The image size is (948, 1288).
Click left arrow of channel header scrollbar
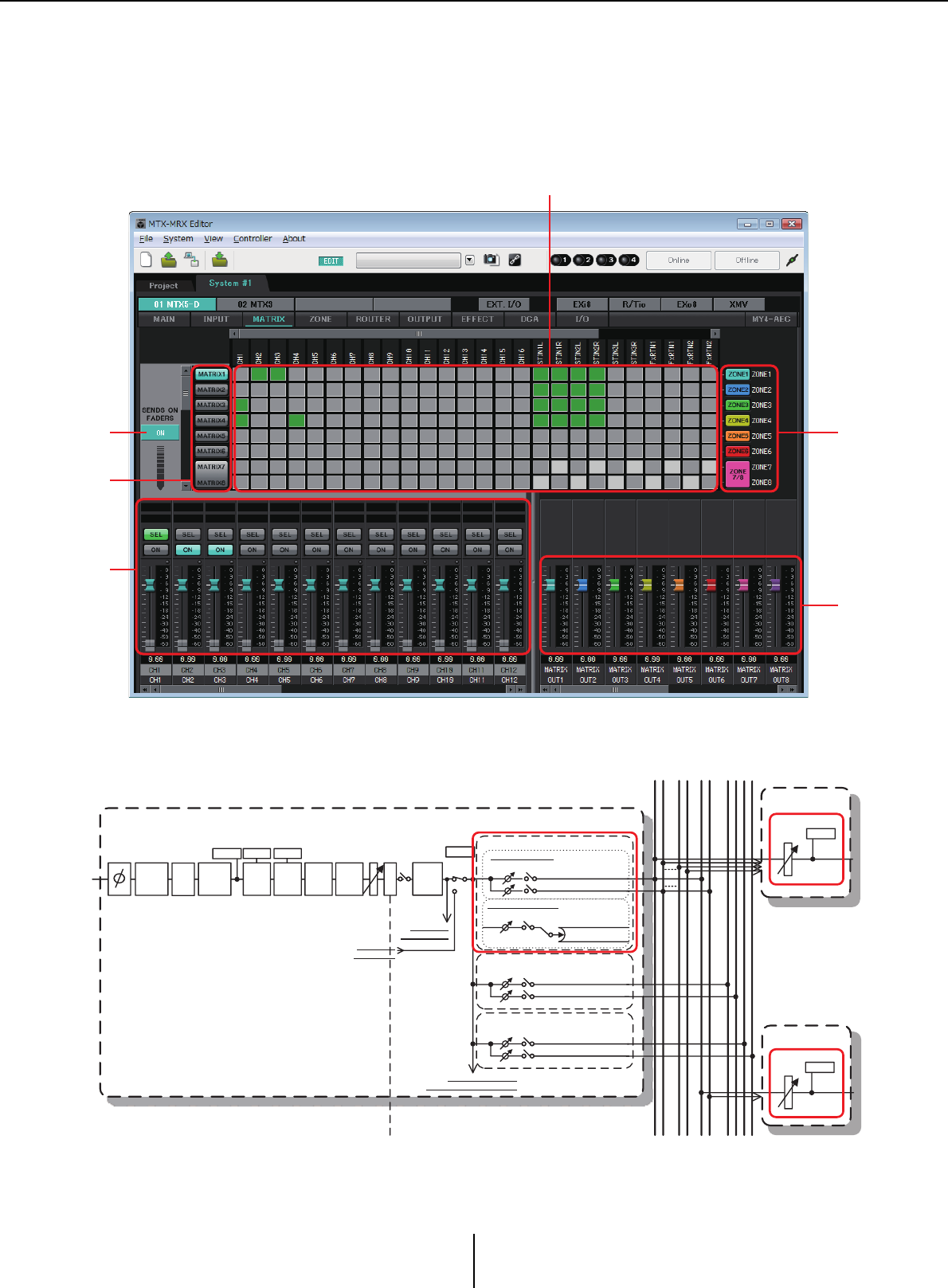click(233, 334)
